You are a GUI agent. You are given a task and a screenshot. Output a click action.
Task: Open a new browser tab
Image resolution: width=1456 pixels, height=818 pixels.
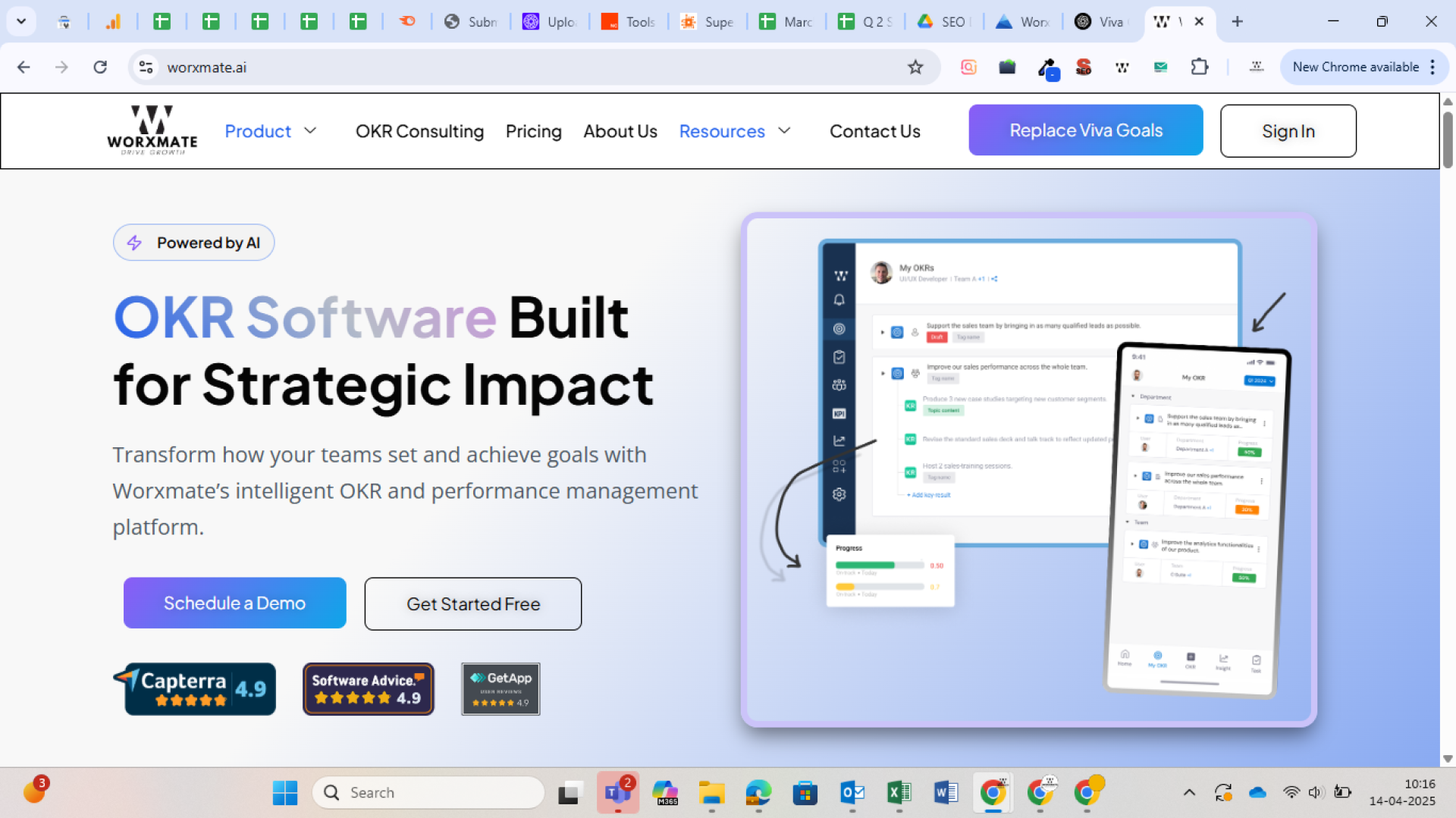click(1237, 21)
